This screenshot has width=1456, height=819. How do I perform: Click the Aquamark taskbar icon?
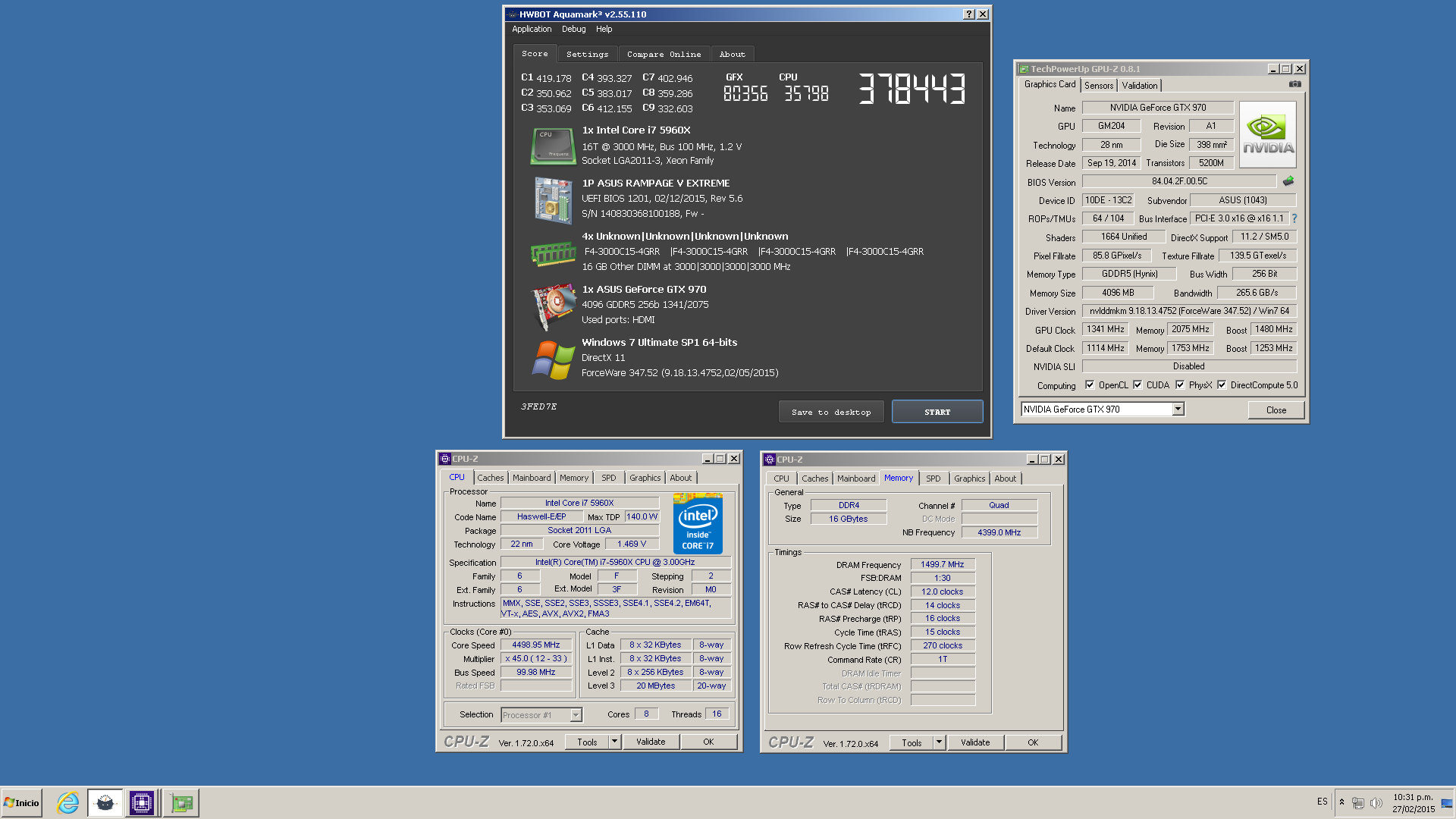pyautogui.click(x=105, y=803)
